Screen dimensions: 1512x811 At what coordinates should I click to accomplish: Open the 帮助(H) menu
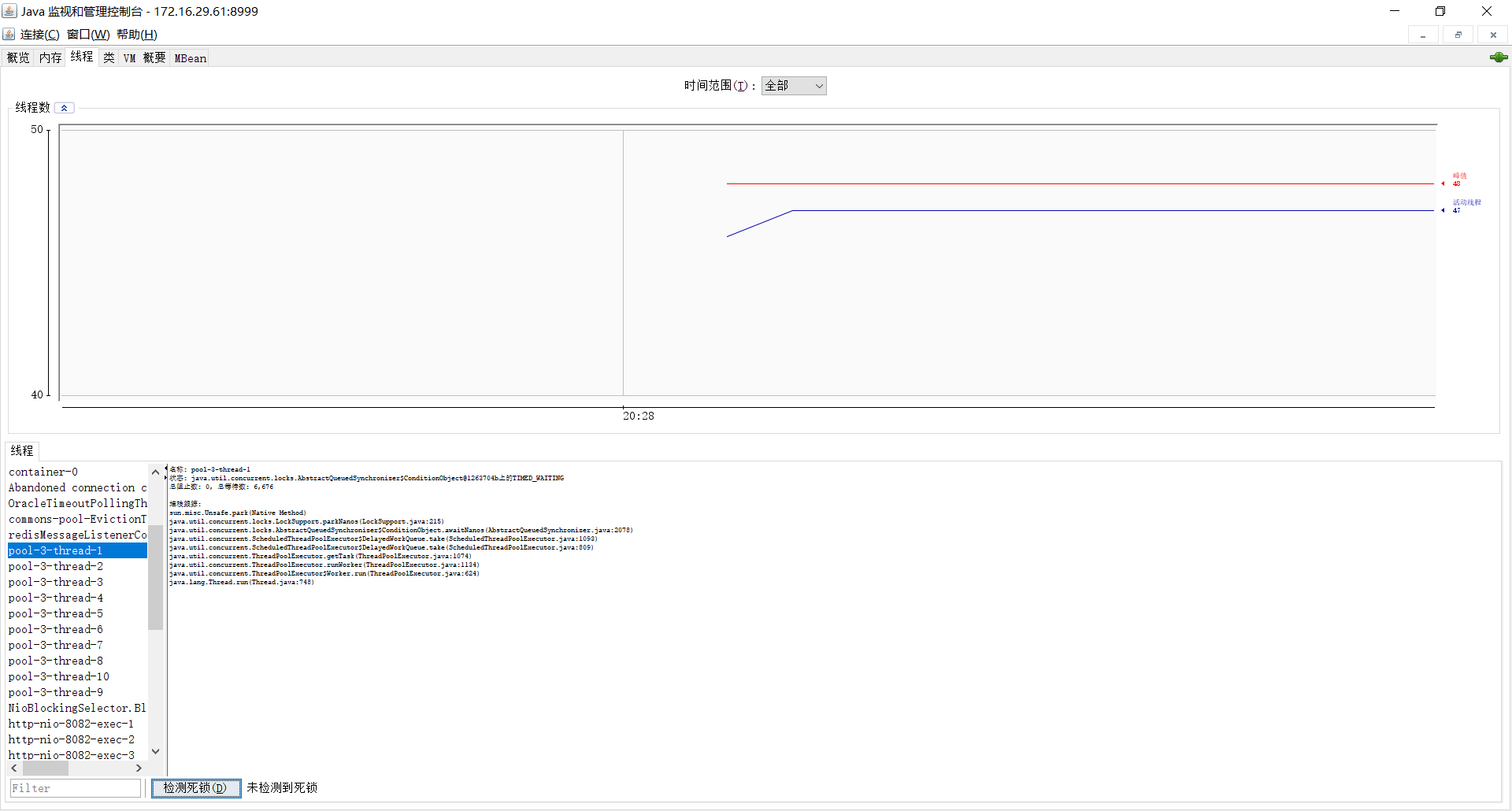137,35
